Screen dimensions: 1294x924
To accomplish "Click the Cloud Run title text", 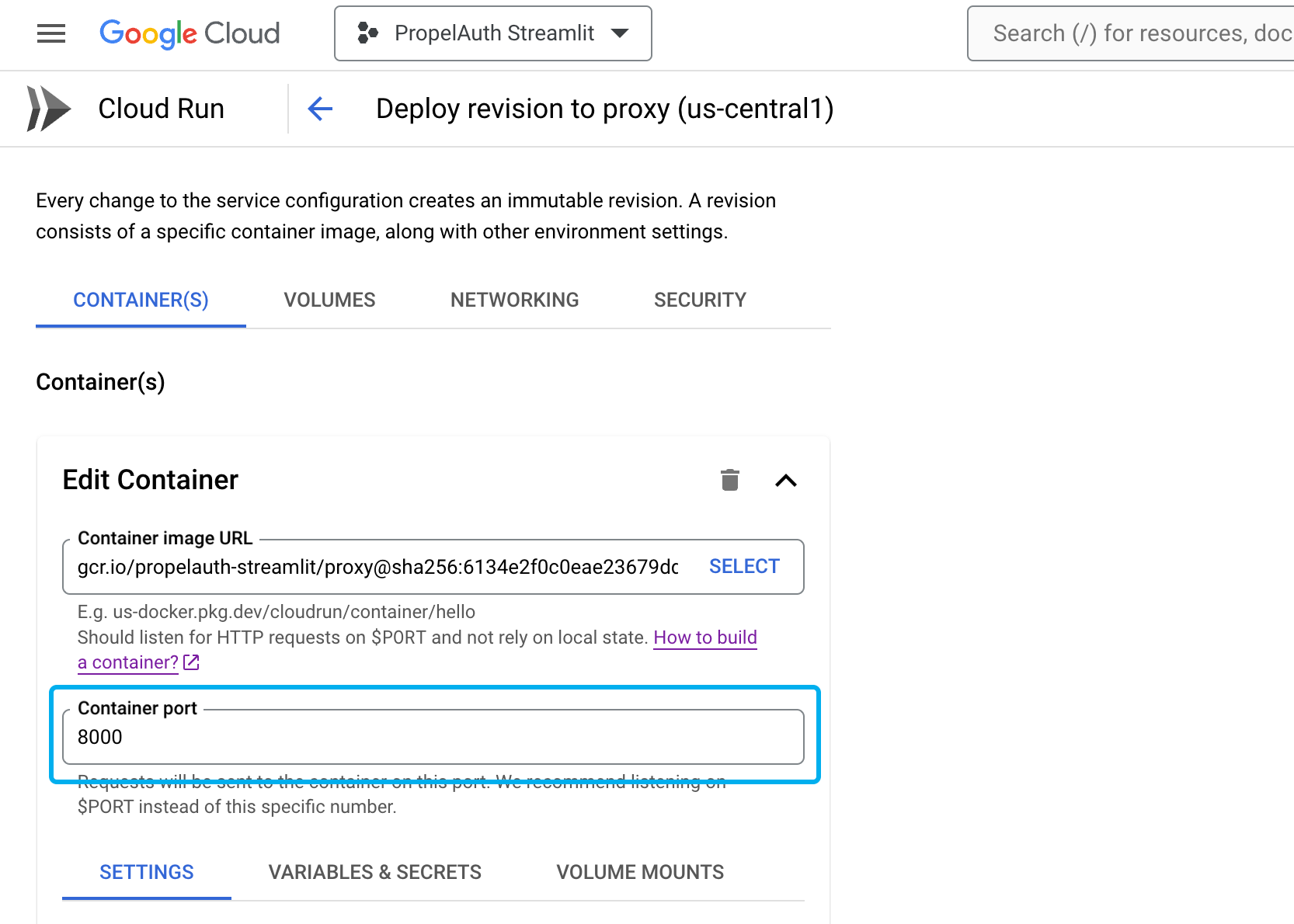I will click(161, 109).
